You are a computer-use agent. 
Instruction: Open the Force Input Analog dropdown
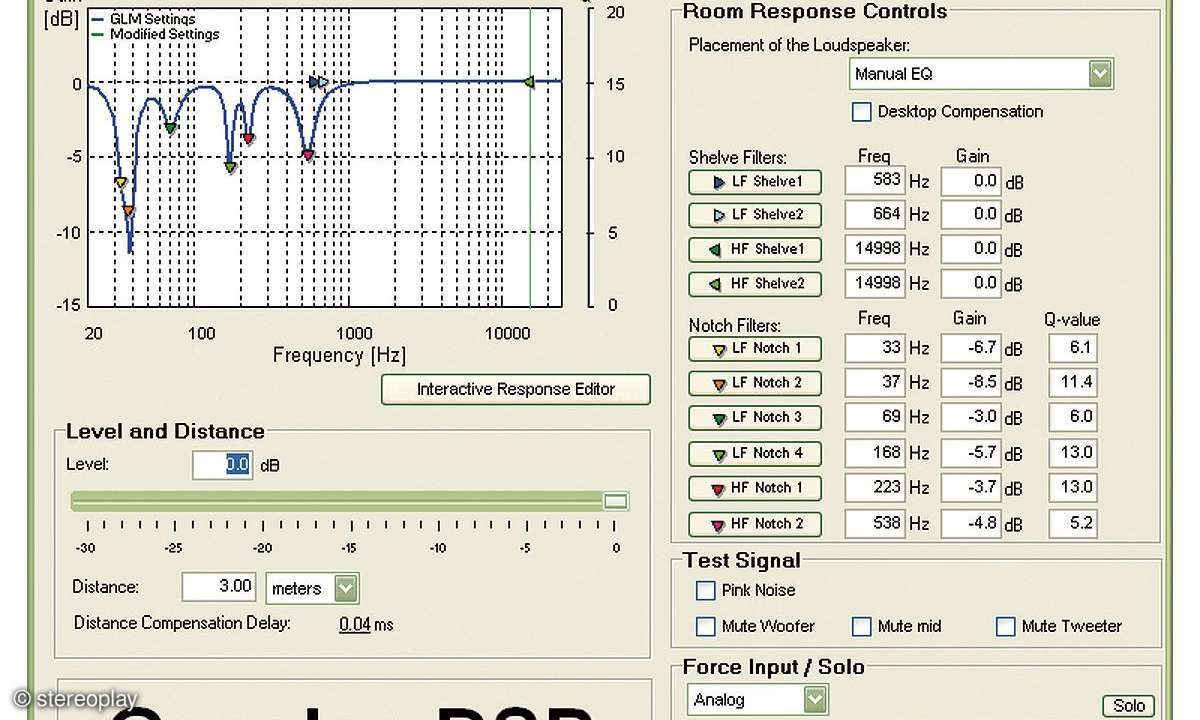pos(758,700)
